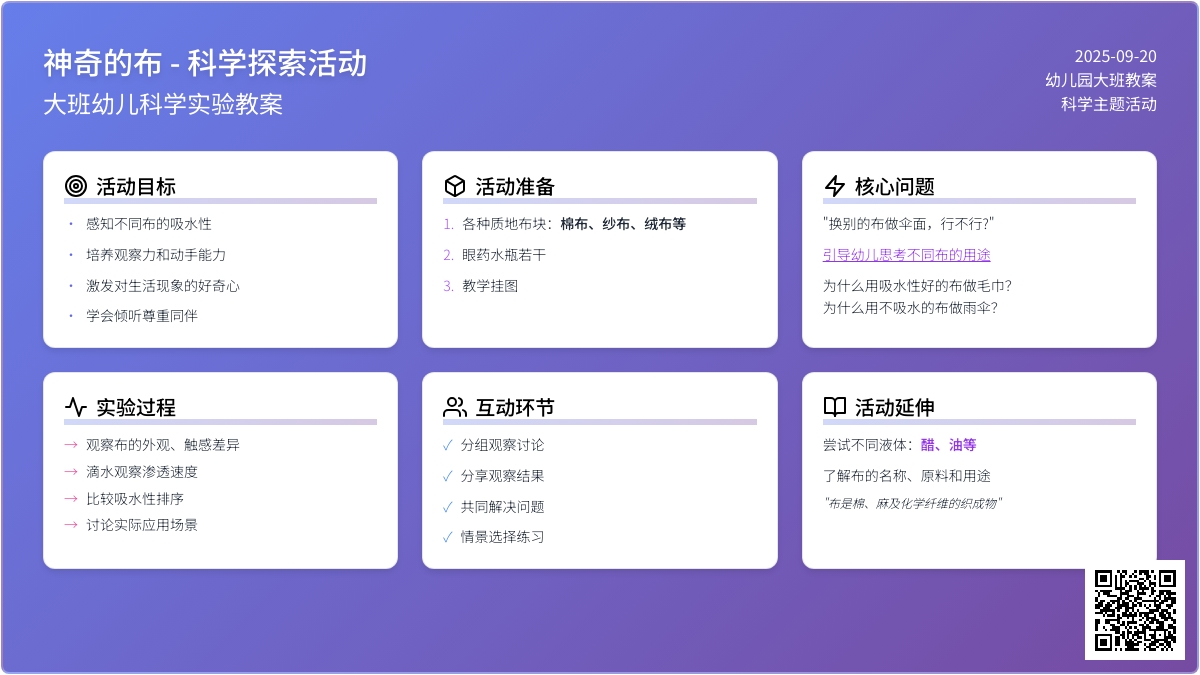Click the 活动准备 card heading

(x=515, y=187)
